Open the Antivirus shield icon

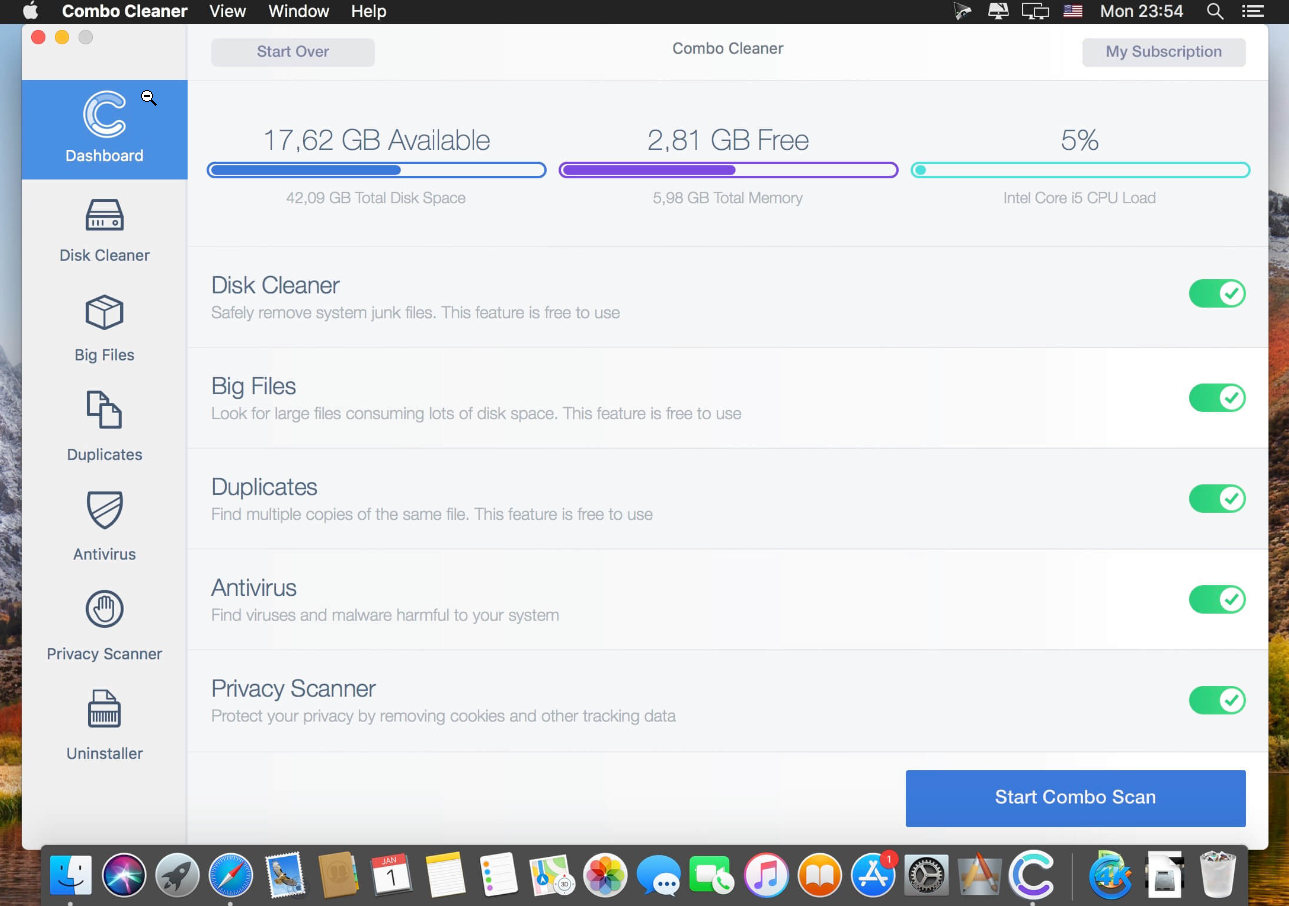point(104,511)
